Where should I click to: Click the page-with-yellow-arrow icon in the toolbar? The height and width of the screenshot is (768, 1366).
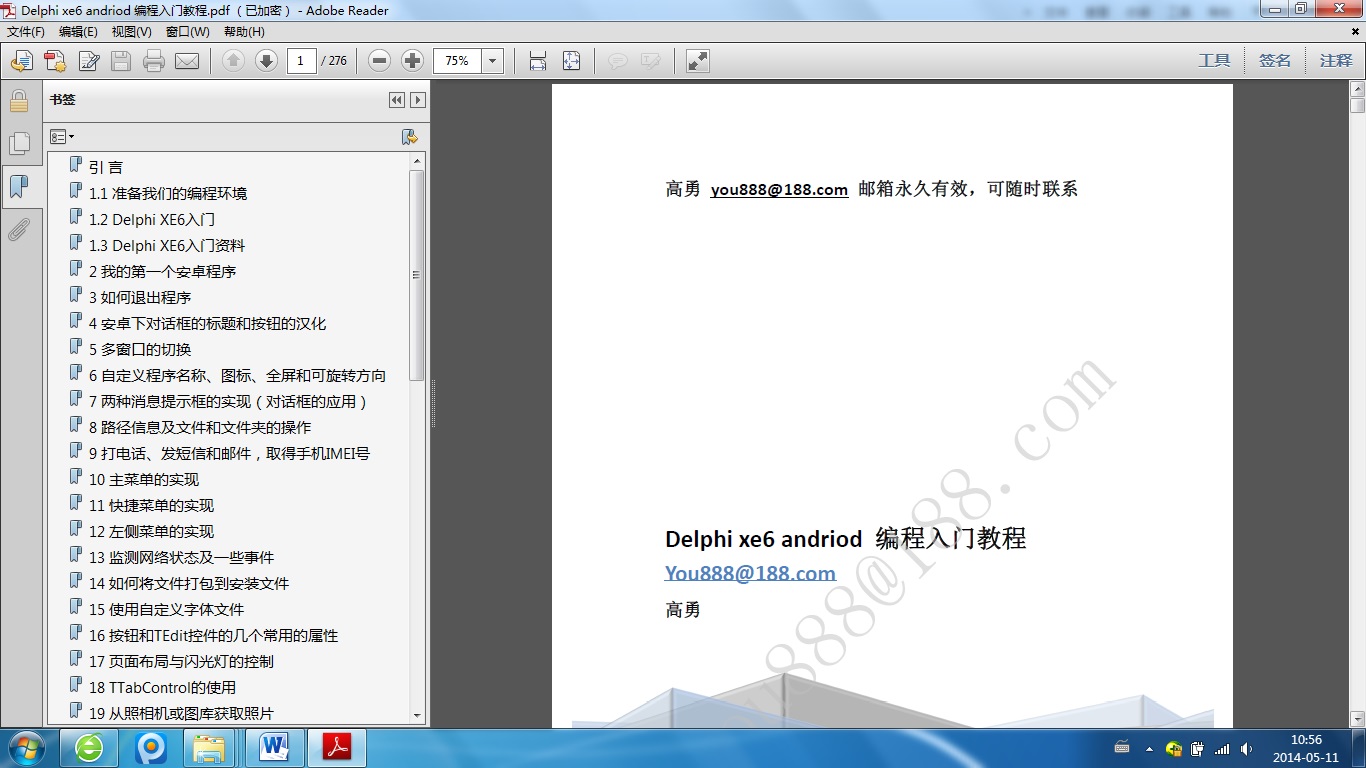(x=22, y=61)
